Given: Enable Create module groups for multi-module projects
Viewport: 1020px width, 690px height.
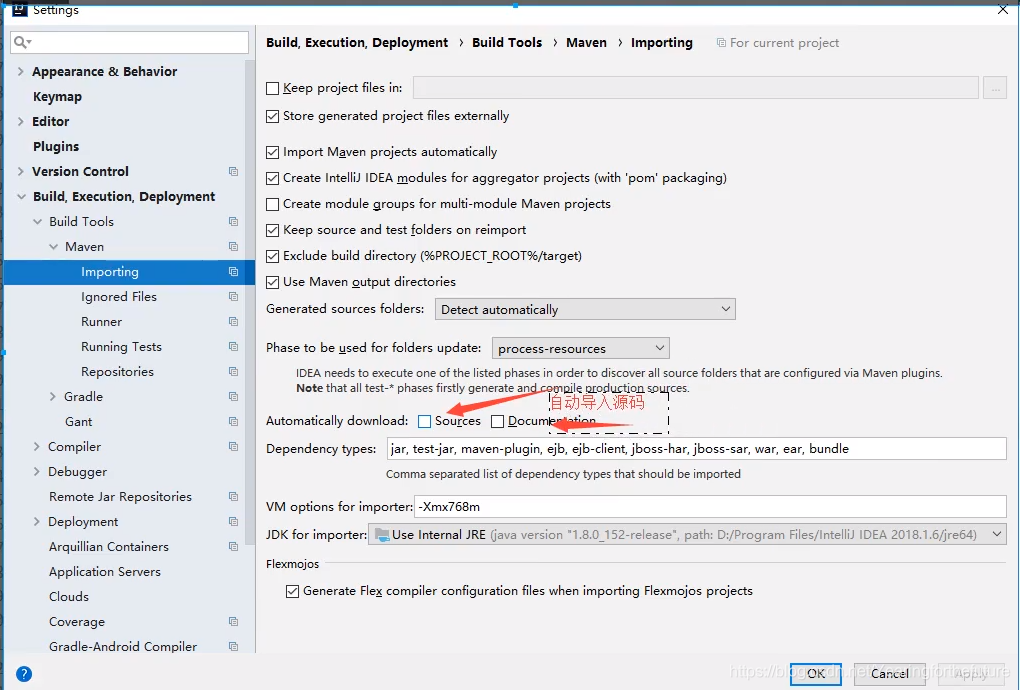Looking at the screenshot, I should coord(273,204).
